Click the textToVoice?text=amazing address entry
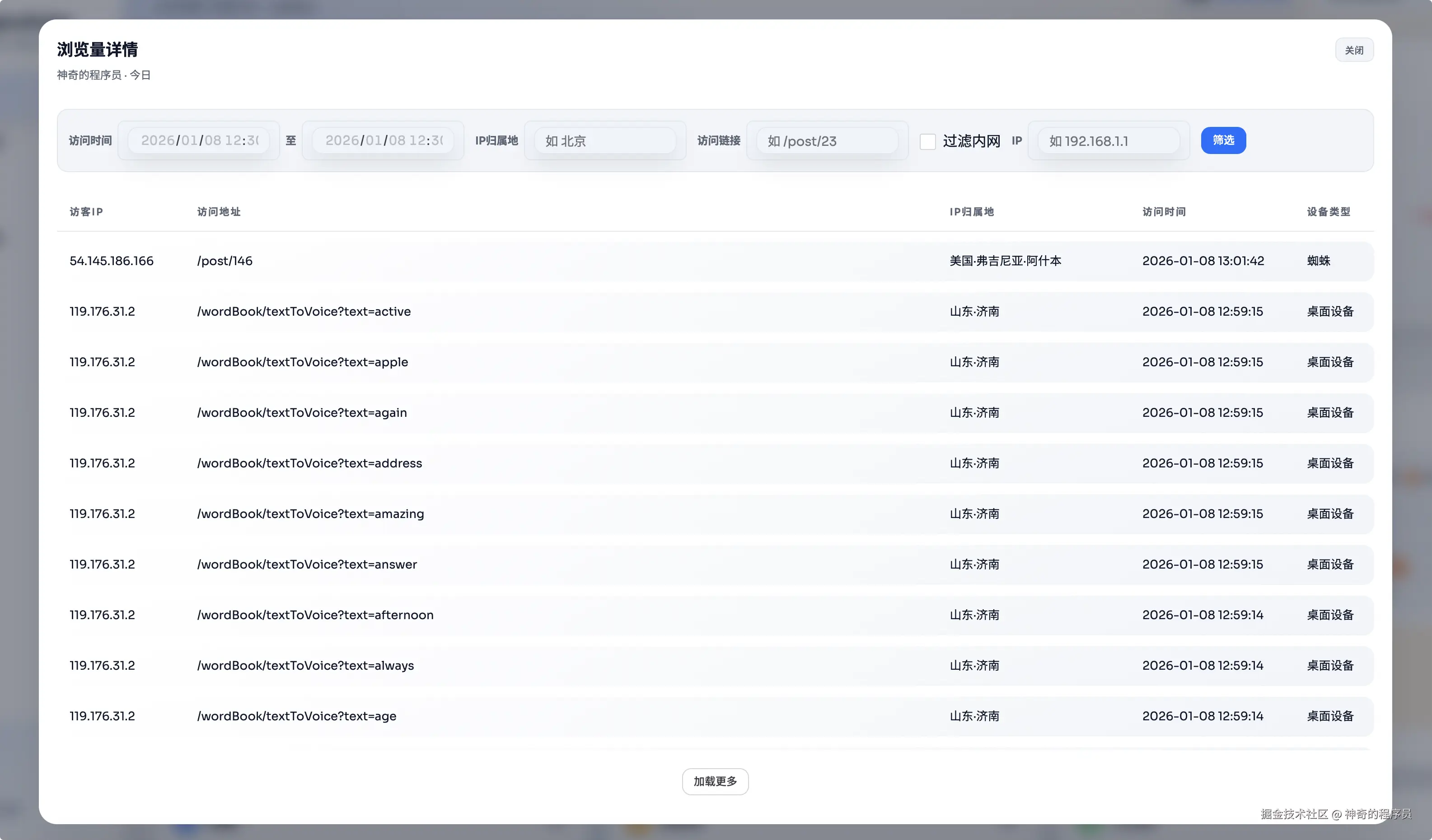 [x=310, y=513]
